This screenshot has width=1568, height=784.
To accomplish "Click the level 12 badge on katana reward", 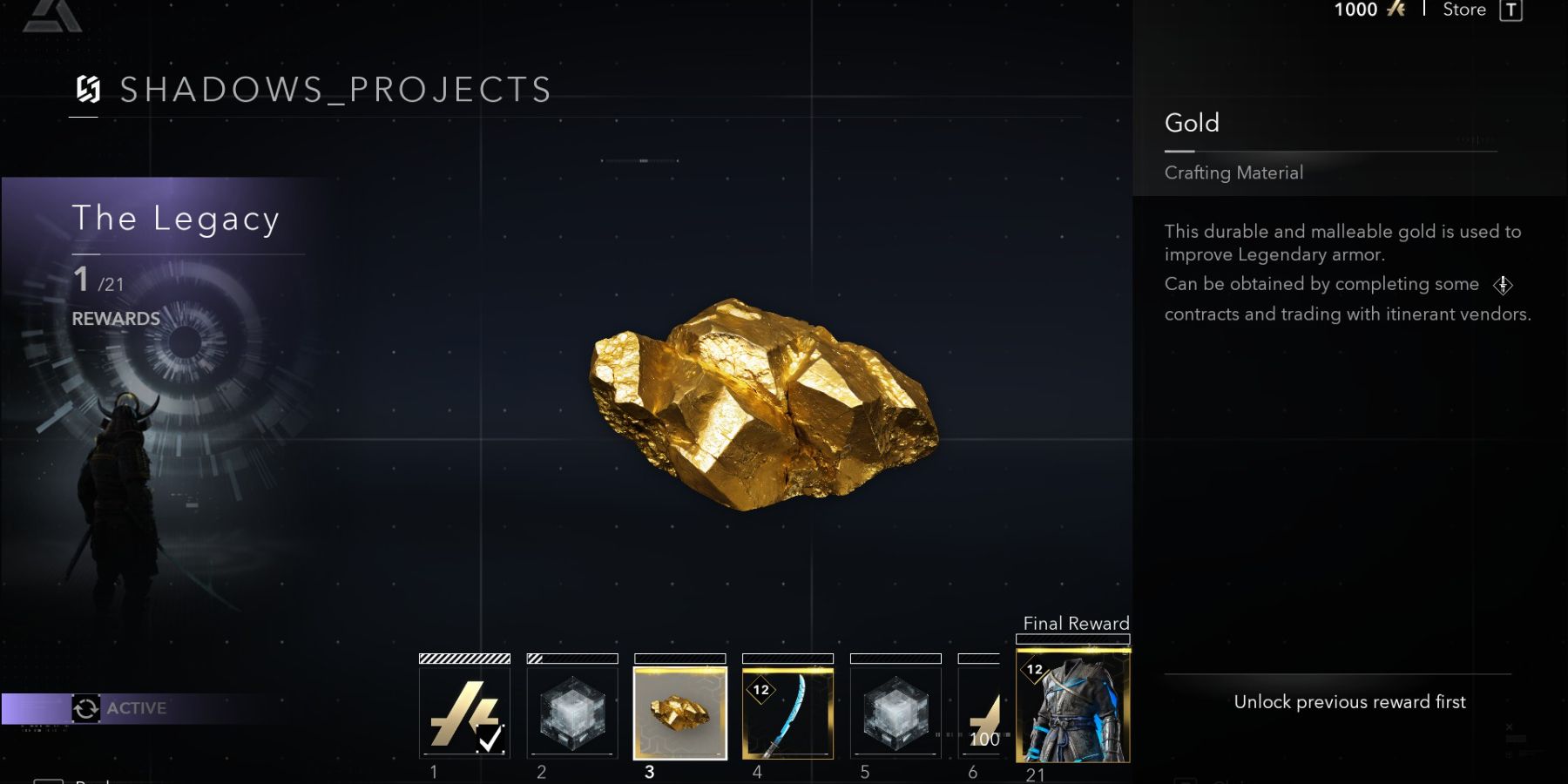I will click(x=761, y=690).
